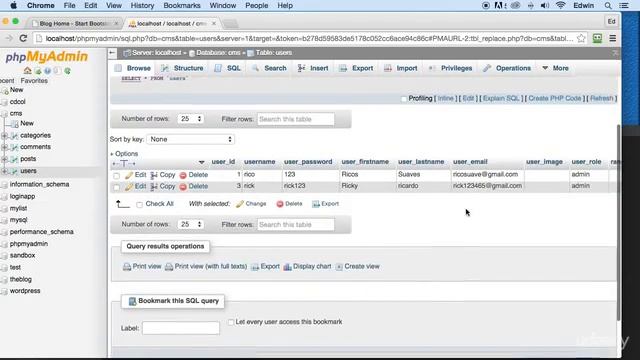Open the top Number of rows dropdown
Screen dimensions: 640x360
click(x=191, y=119)
